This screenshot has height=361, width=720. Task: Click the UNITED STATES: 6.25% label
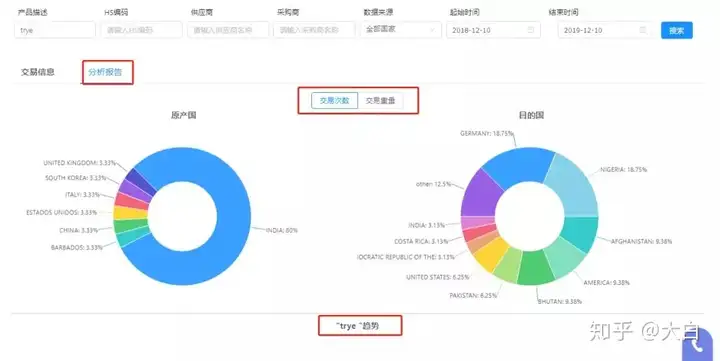coord(438,277)
